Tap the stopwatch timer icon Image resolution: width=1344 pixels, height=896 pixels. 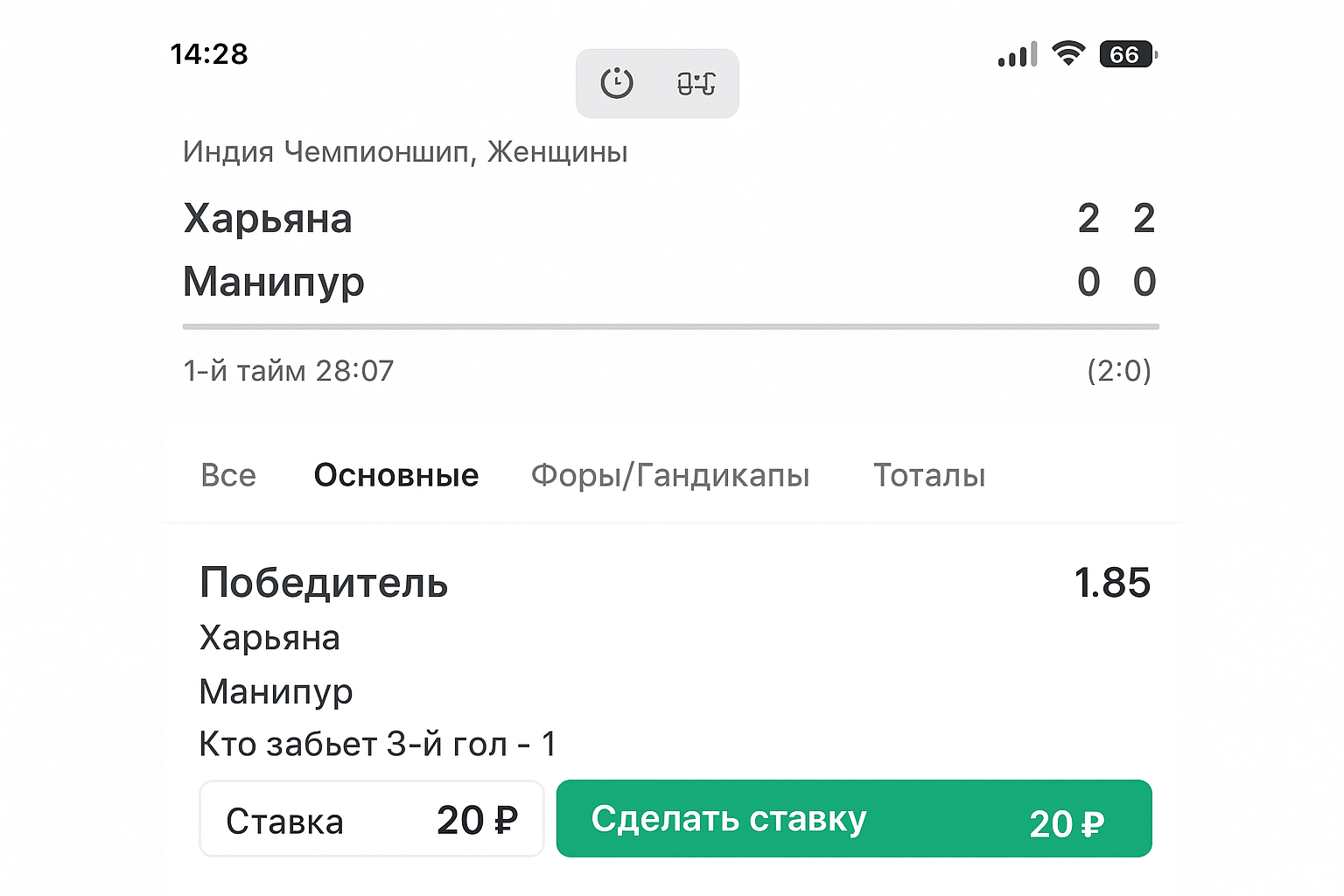click(617, 83)
